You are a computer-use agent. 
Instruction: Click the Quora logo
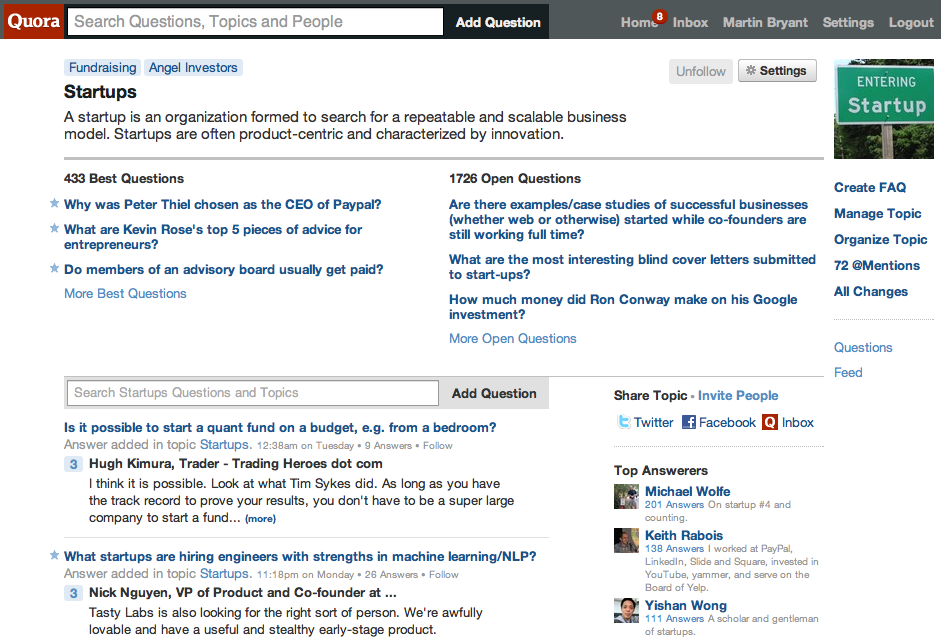click(x=33, y=22)
